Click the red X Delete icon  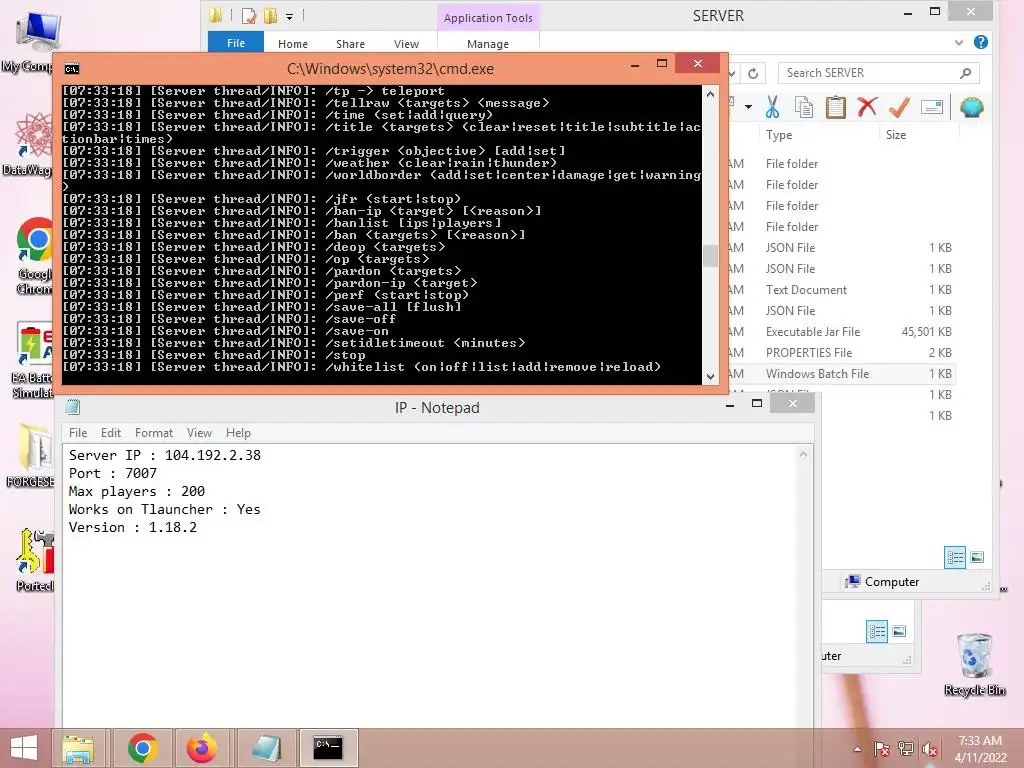(x=867, y=106)
